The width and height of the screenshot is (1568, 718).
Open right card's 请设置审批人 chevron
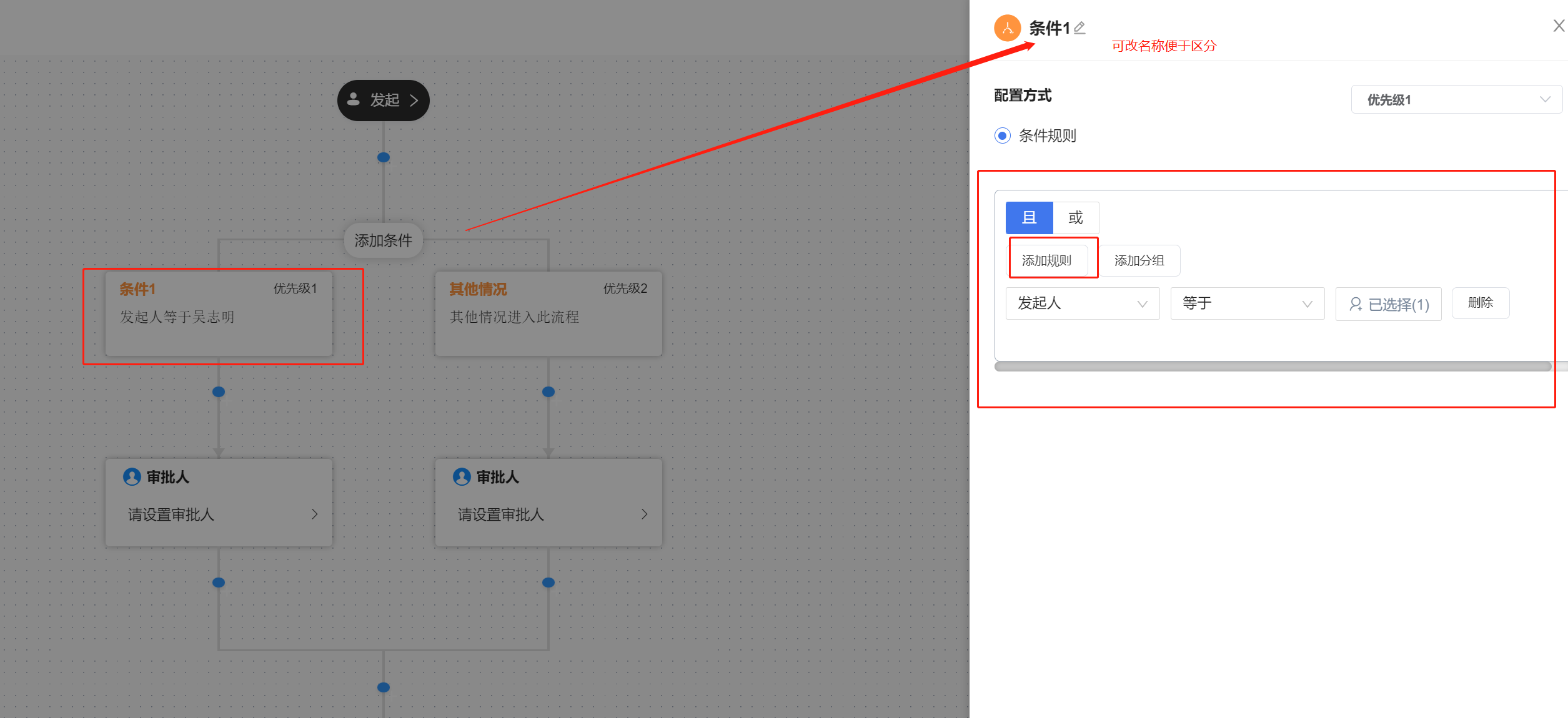644,514
